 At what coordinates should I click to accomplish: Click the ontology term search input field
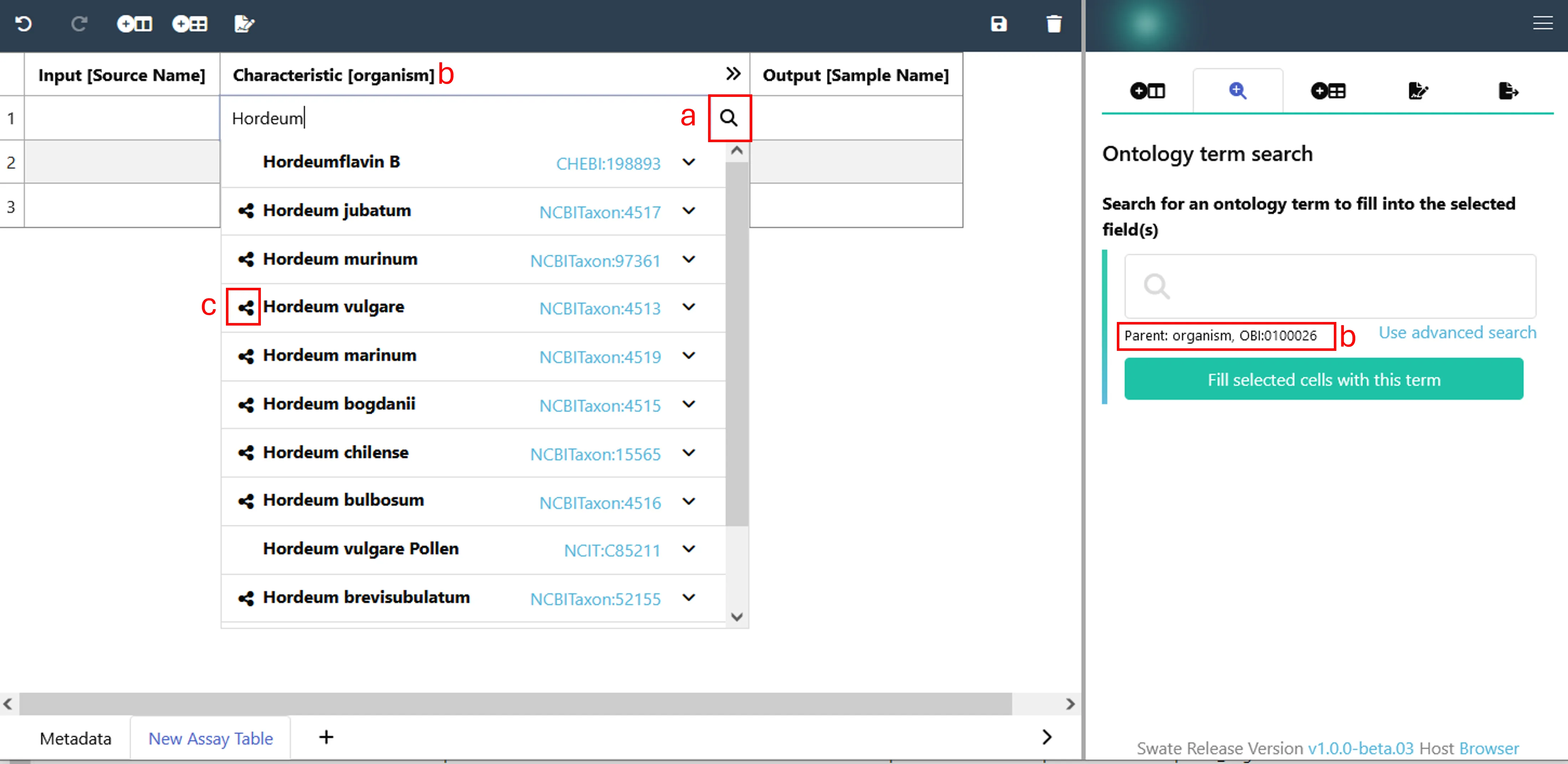[x=1330, y=286]
